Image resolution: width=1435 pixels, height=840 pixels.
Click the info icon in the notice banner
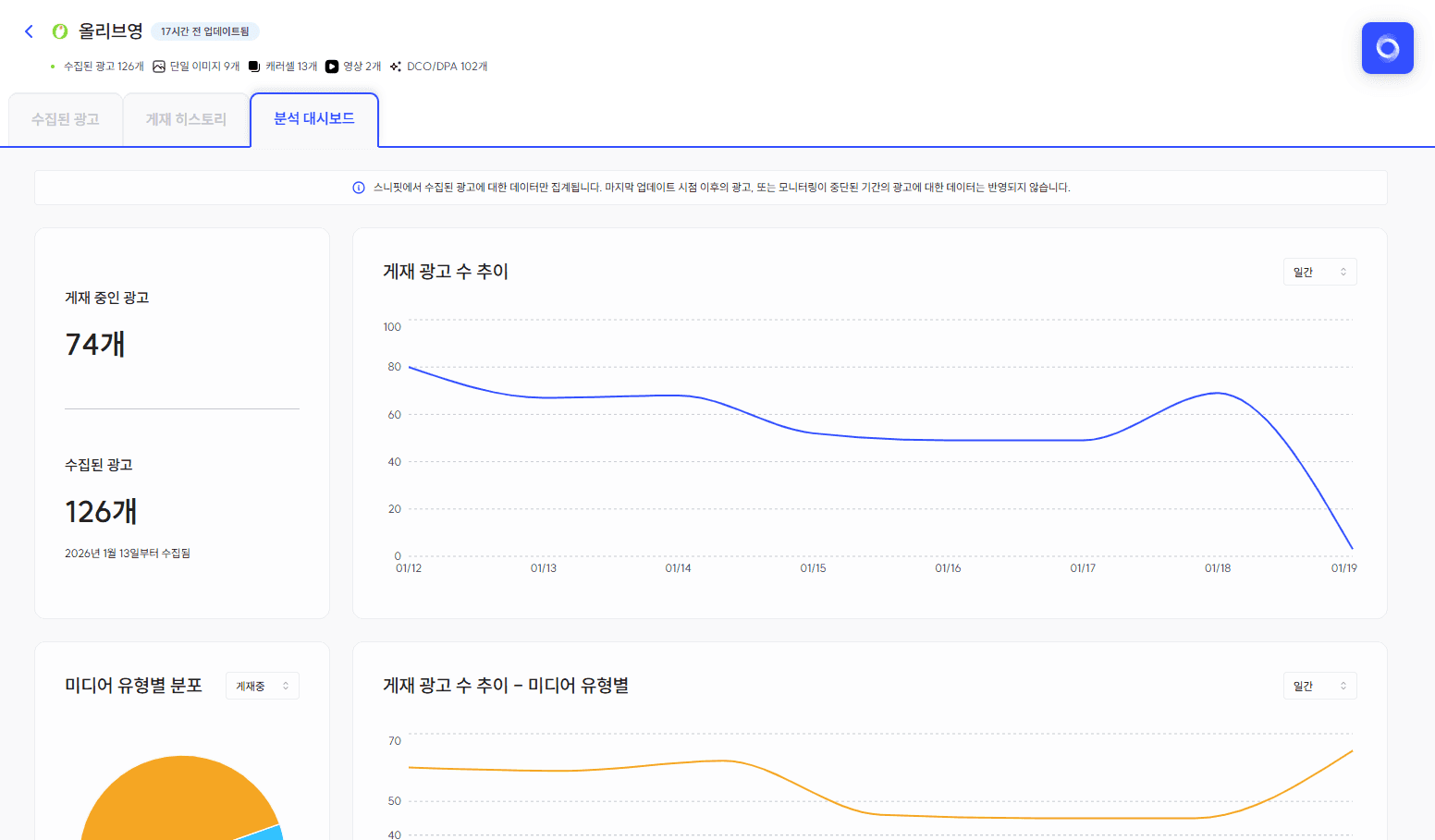pyautogui.click(x=359, y=188)
